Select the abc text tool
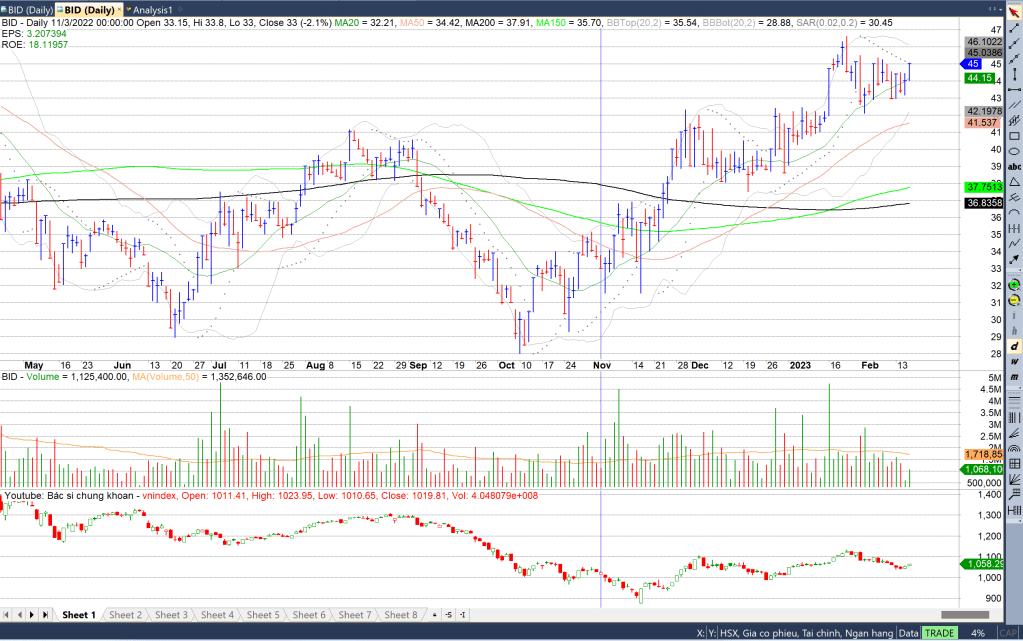 pyautogui.click(x=1014, y=166)
